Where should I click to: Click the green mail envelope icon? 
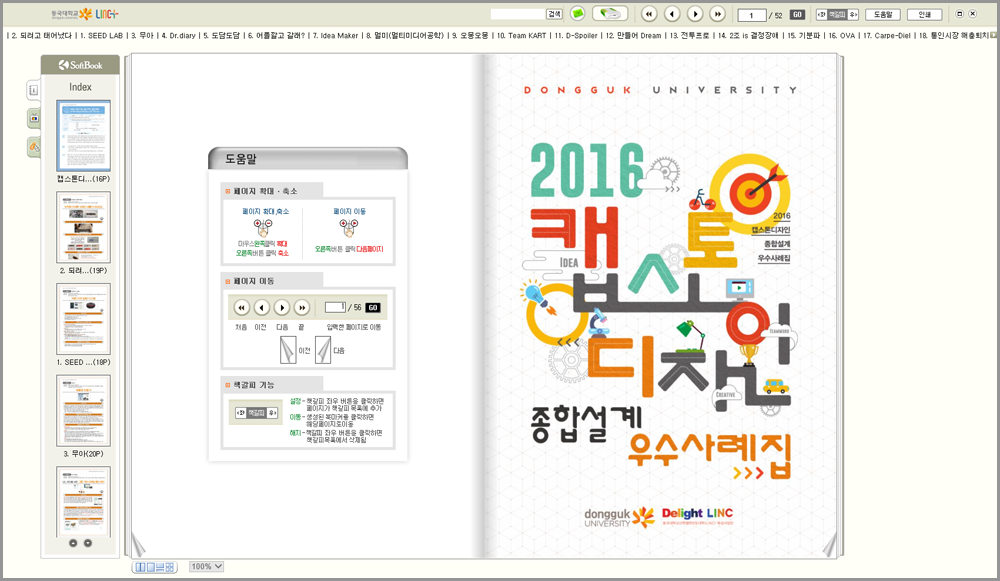pos(578,13)
